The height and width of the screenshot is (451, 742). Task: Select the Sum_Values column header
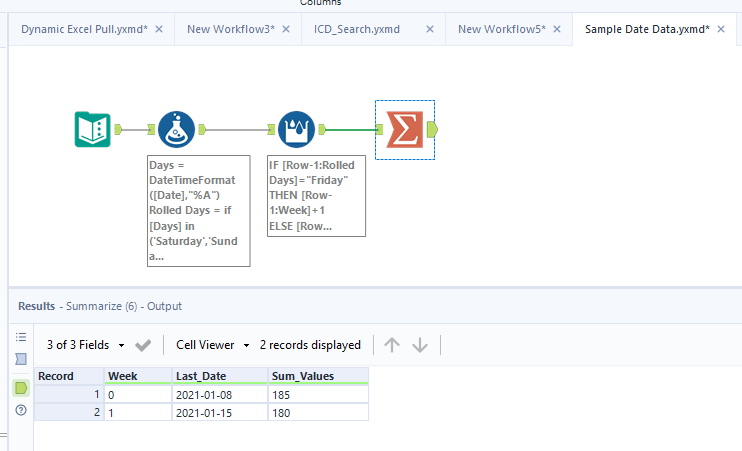(318, 376)
